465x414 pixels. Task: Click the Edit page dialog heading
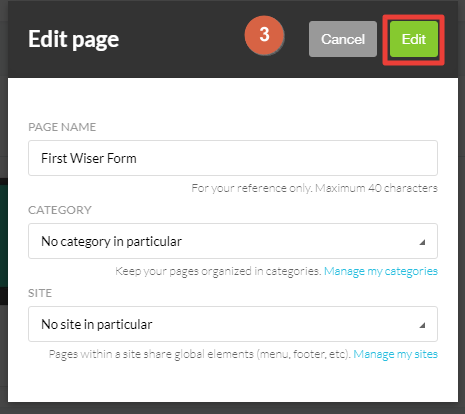(73, 40)
